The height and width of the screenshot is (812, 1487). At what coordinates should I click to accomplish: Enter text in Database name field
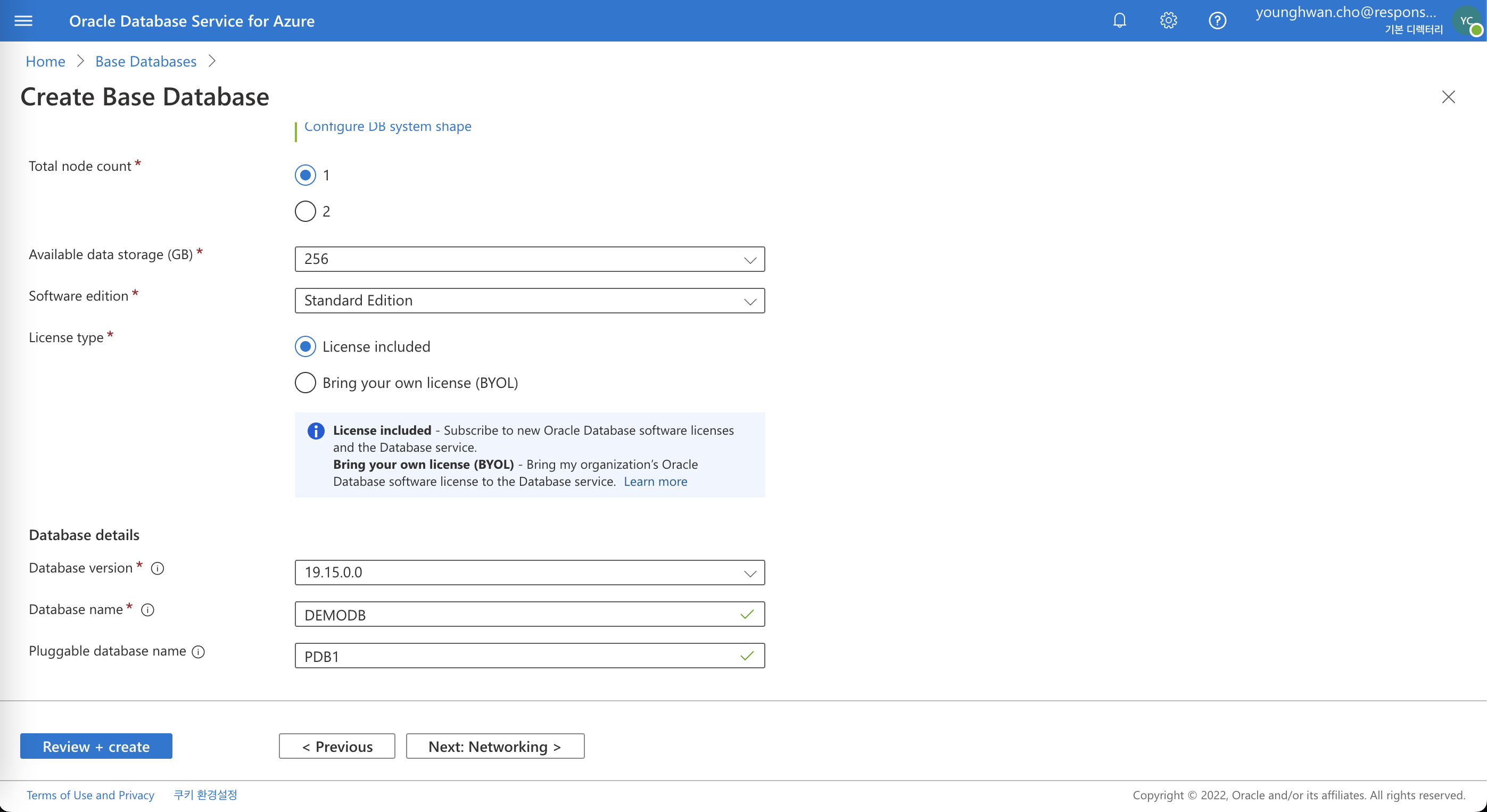point(529,613)
